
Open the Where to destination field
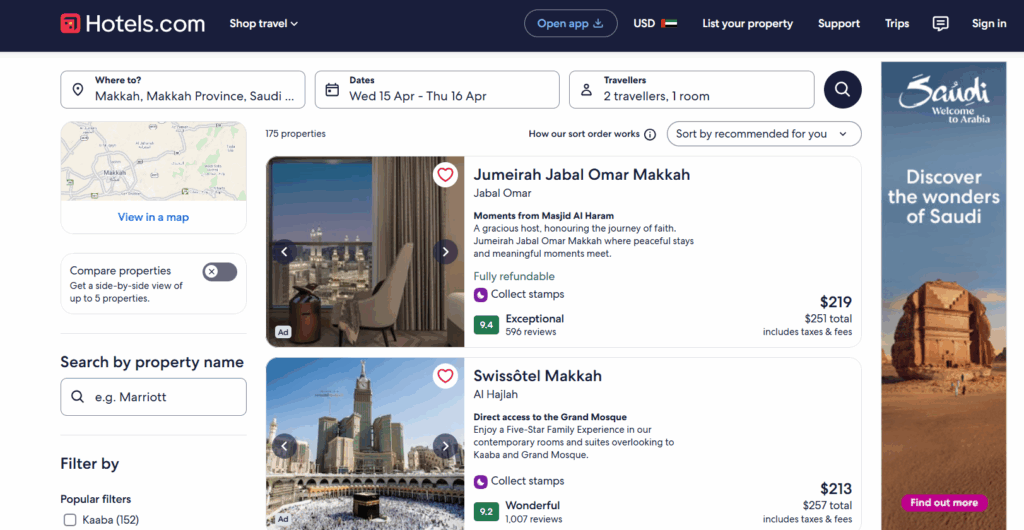tap(183, 89)
